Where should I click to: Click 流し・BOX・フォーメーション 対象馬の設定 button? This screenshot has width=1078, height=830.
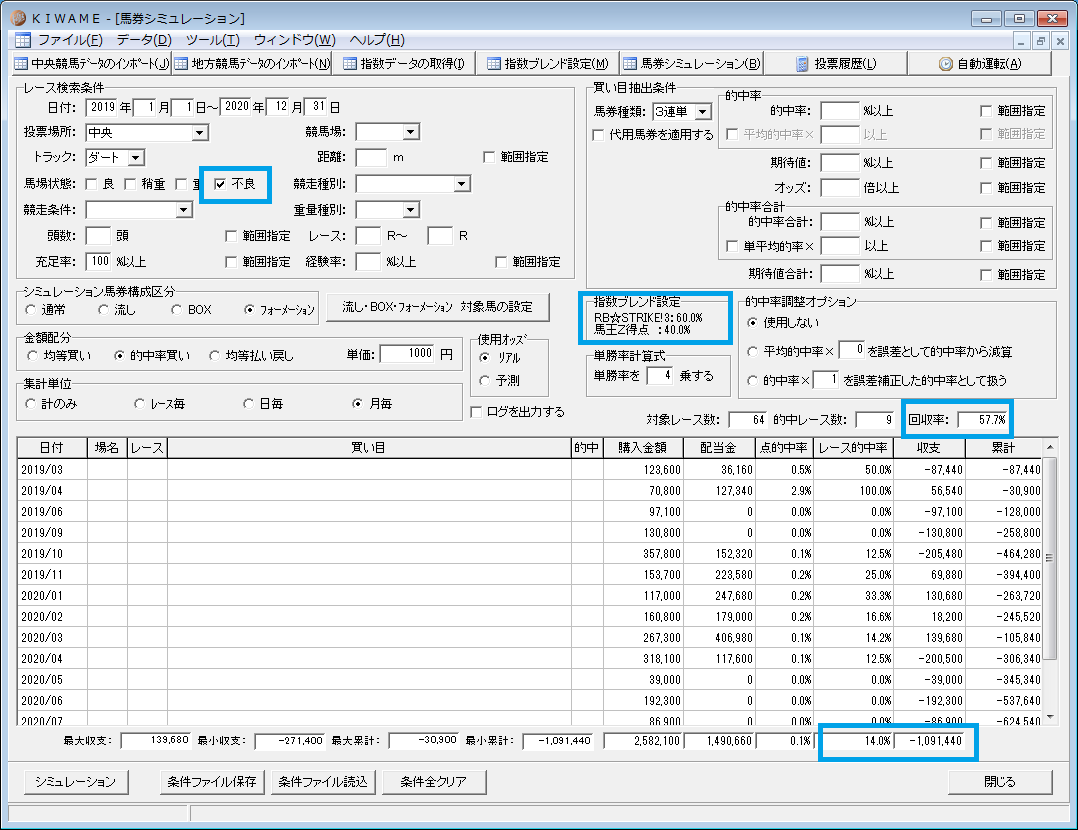click(437, 307)
